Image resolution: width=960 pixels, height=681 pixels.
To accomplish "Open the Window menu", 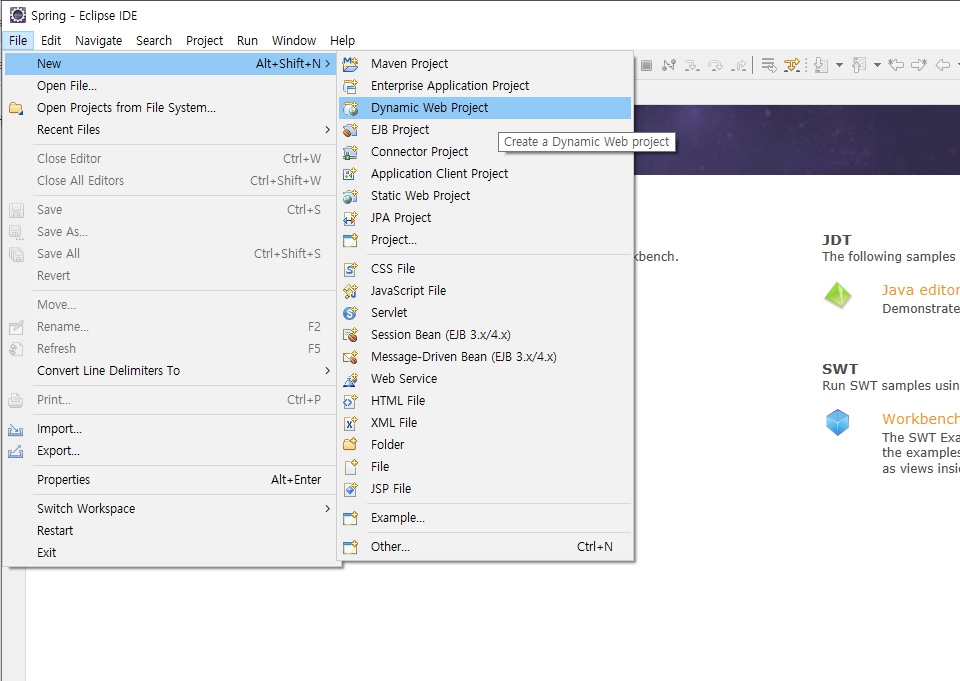I will [294, 40].
